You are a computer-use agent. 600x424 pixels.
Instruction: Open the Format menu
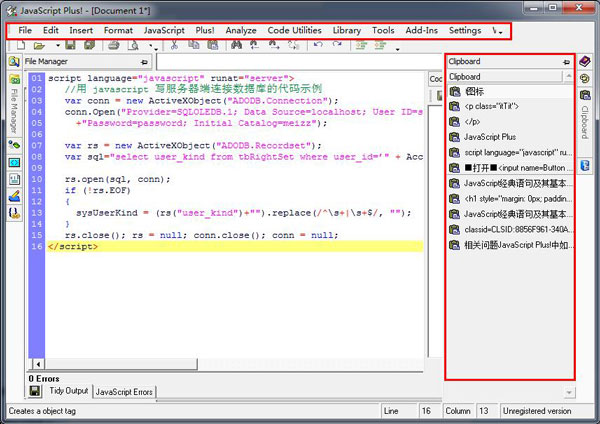tap(118, 30)
